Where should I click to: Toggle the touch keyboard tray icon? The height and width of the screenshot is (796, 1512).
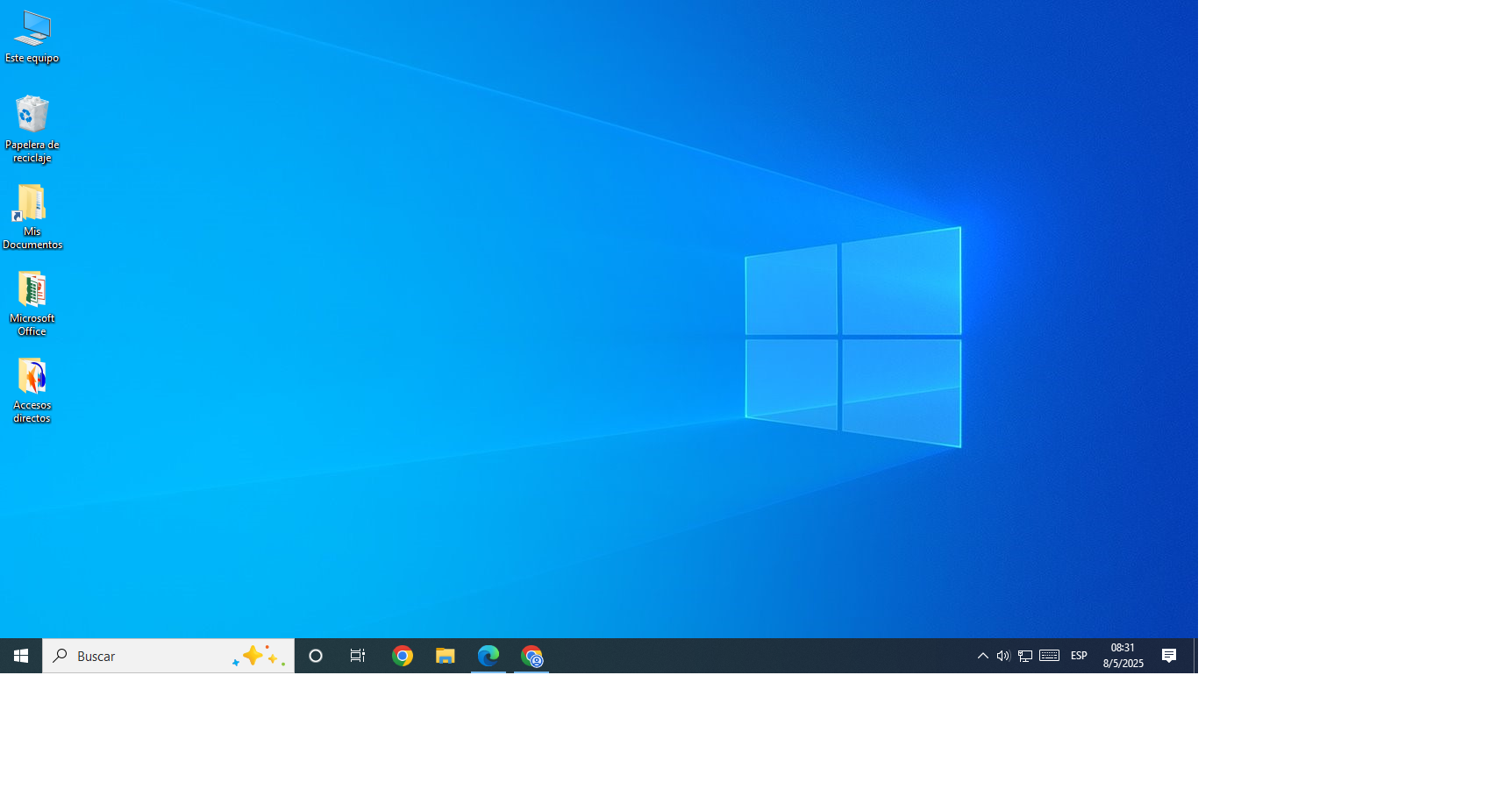(x=1049, y=656)
